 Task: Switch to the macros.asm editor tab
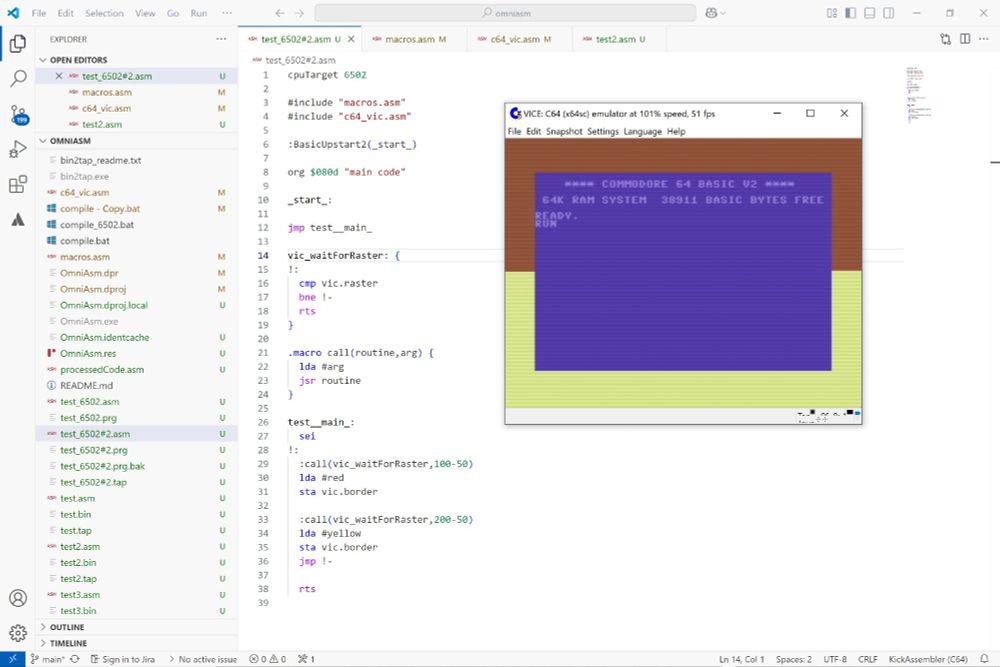tap(414, 39)
